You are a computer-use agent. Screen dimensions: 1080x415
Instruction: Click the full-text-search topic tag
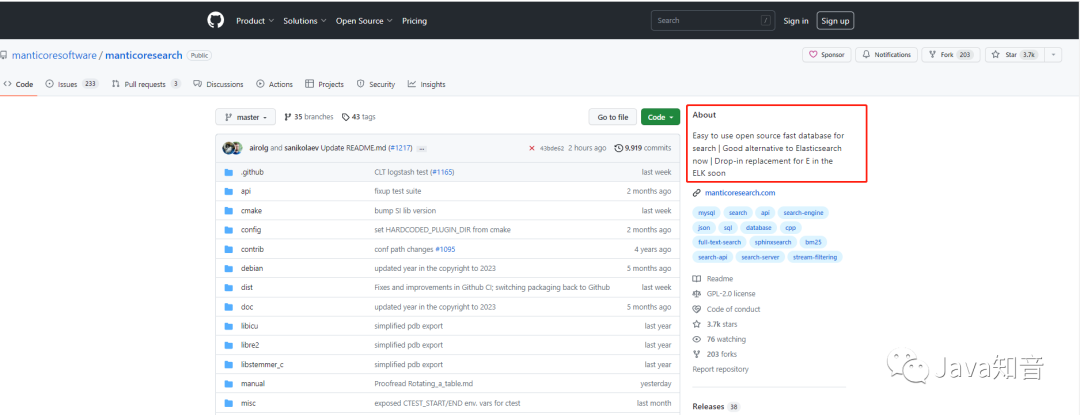point(719,242)
